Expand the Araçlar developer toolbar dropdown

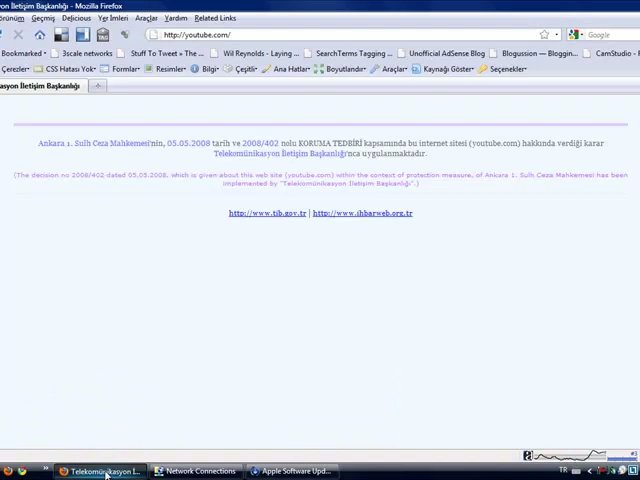(389, 69)
